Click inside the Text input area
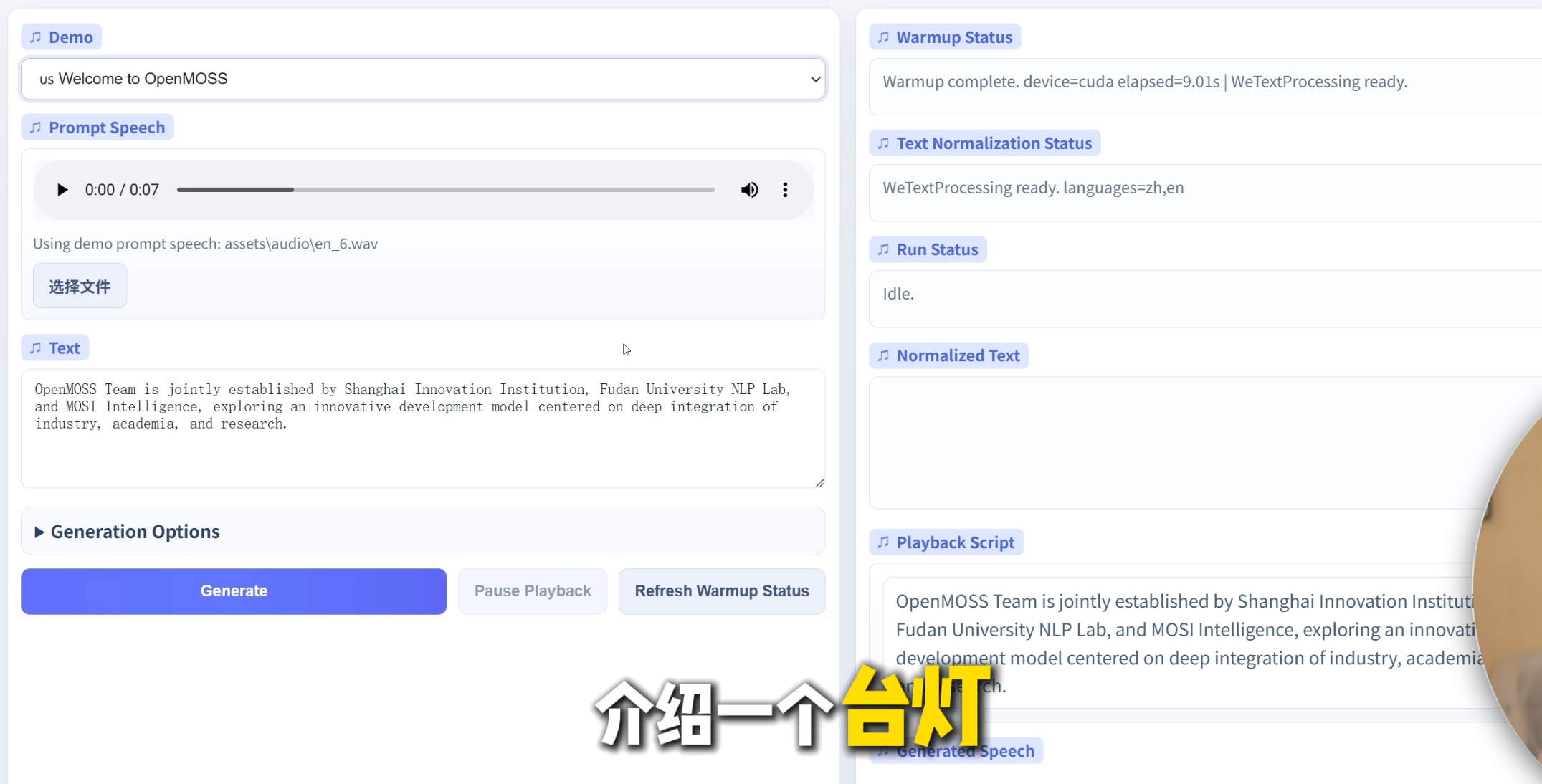 (x=423, y=429)
